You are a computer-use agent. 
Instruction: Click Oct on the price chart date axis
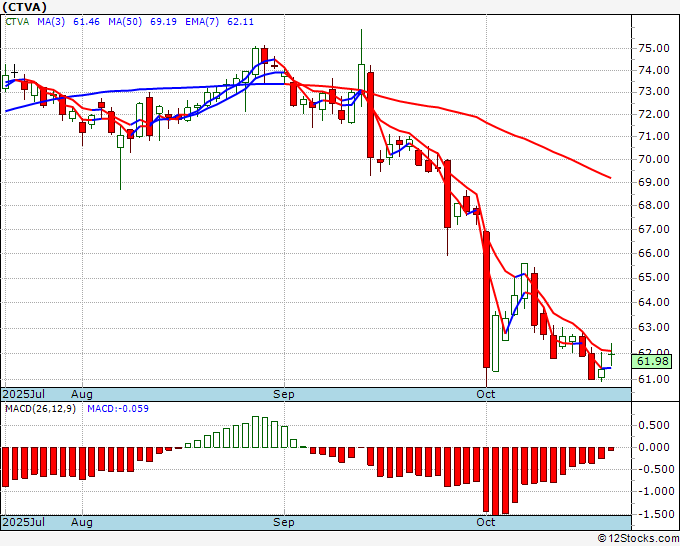(486, 394)
